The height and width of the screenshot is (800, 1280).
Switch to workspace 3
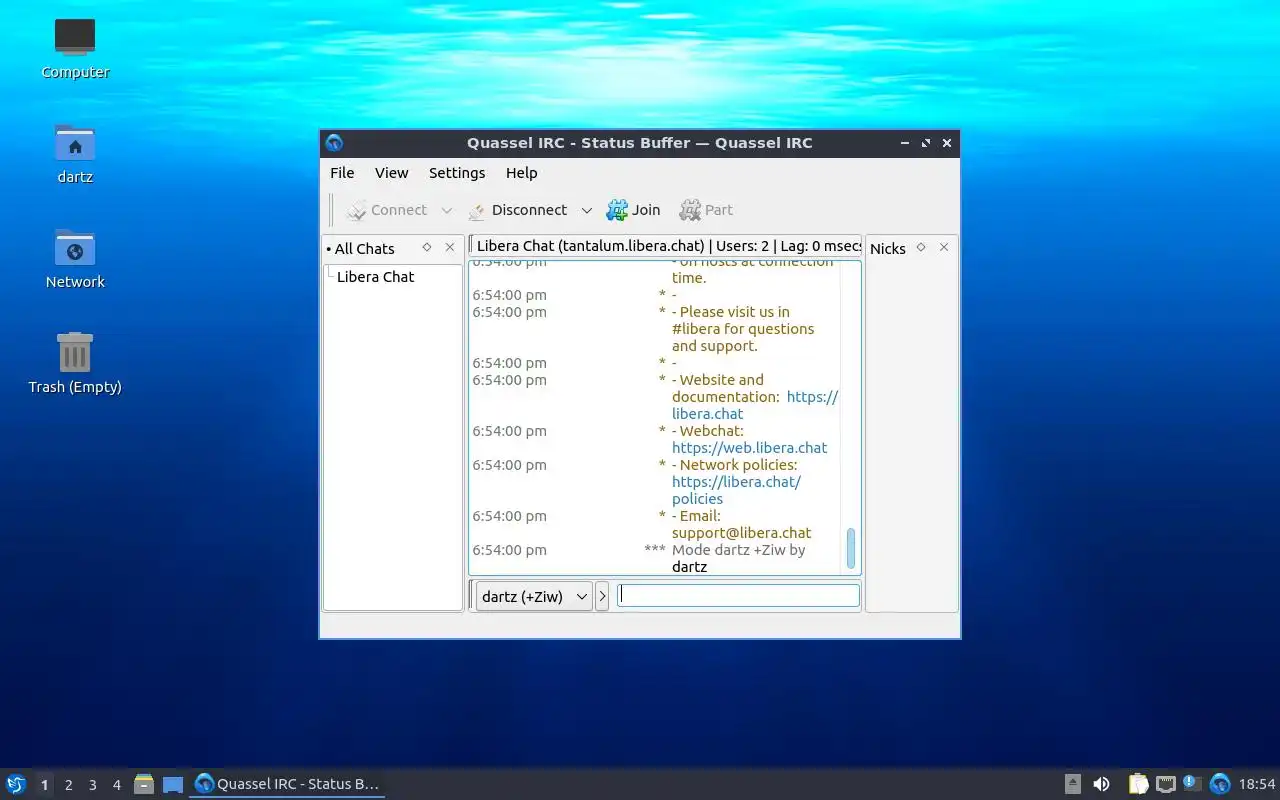(x=92, y=785)
